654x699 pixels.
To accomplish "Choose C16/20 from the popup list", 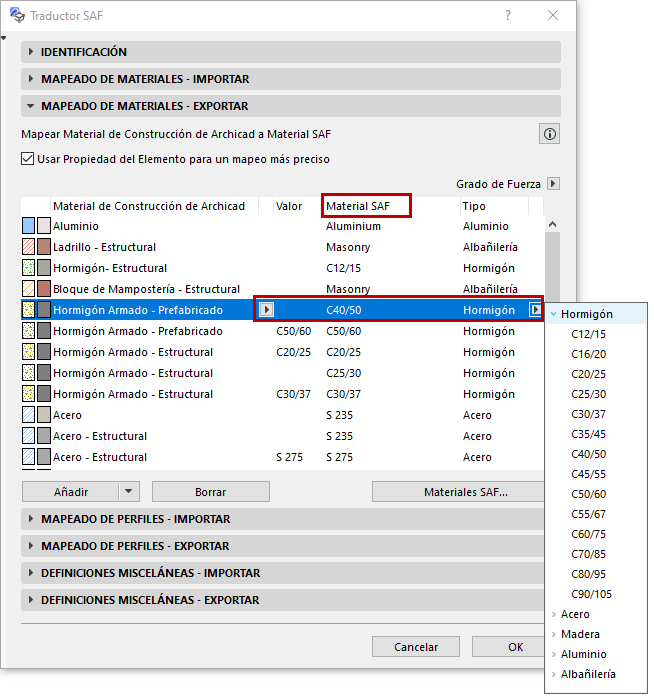I will 588,354.
